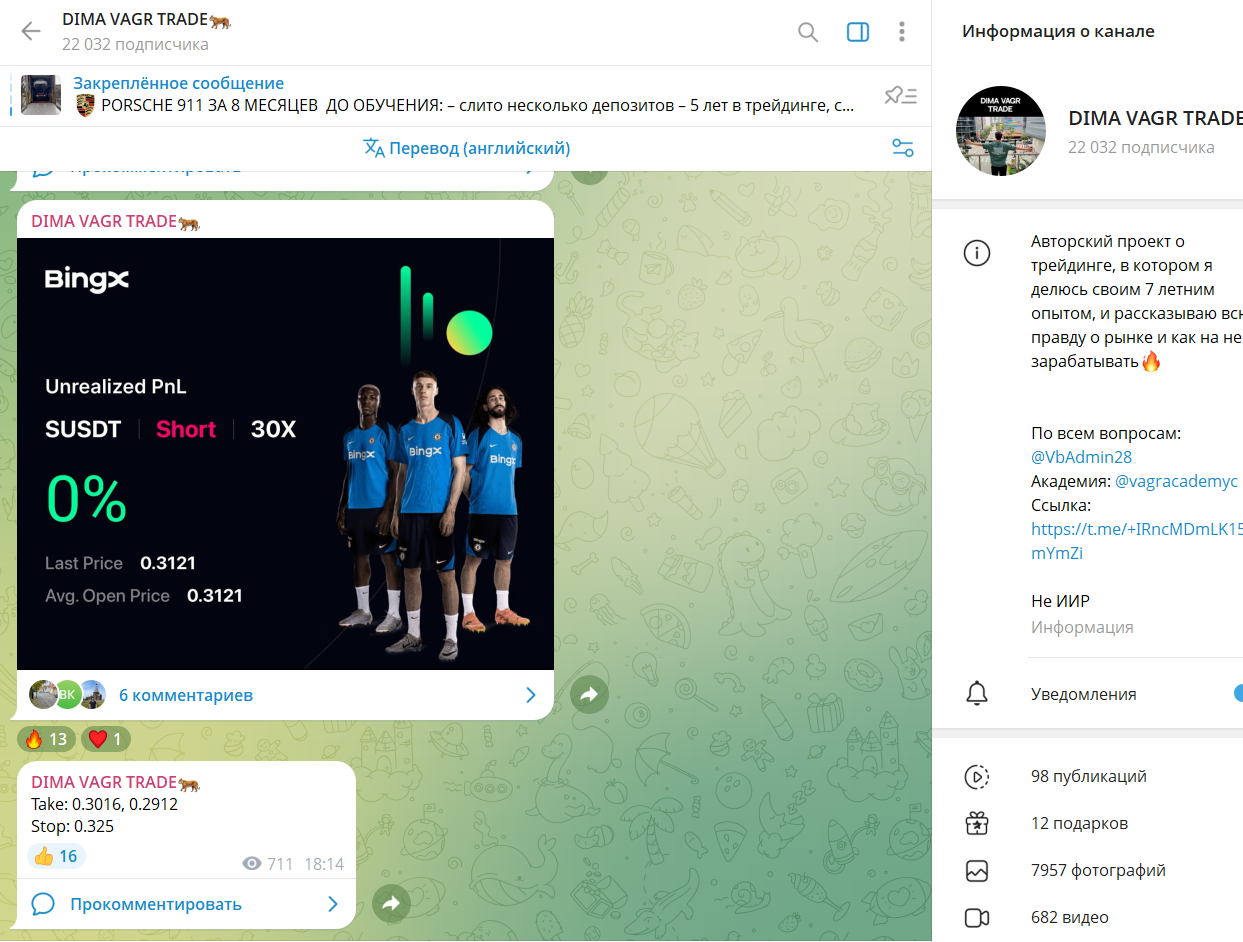Screen dimensions: 1243x942
Task: Click the fire reaction with 13
Action: [47, 739]
